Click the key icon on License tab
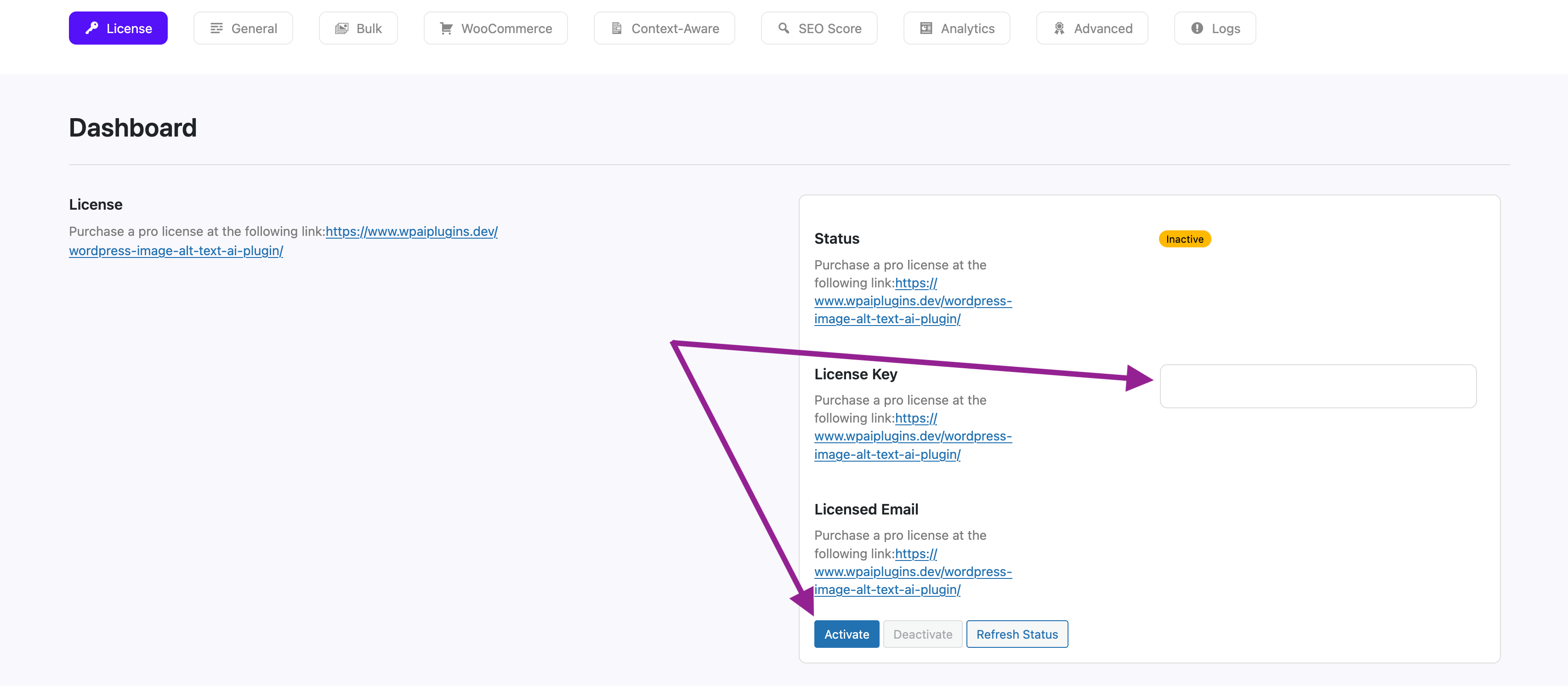The width and height of the screenshot is (1568, 686). (x=92, y=28)
